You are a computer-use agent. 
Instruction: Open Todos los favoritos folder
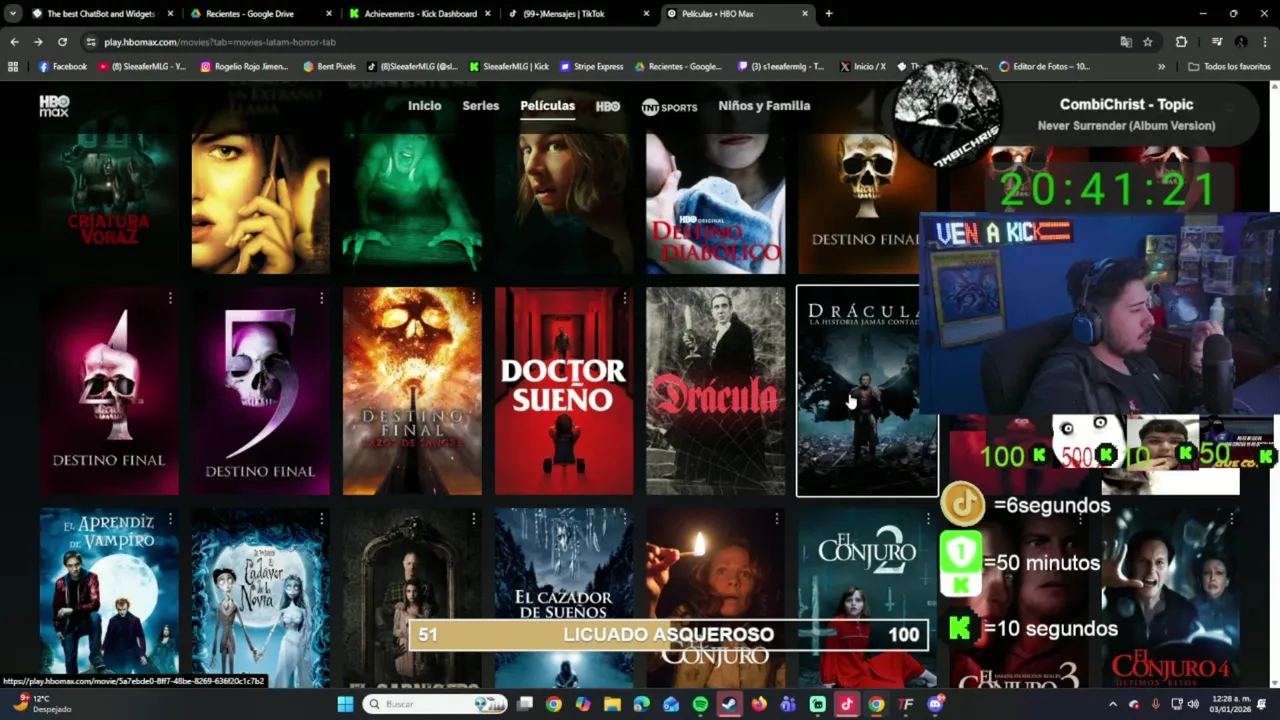coord(1229,66)
